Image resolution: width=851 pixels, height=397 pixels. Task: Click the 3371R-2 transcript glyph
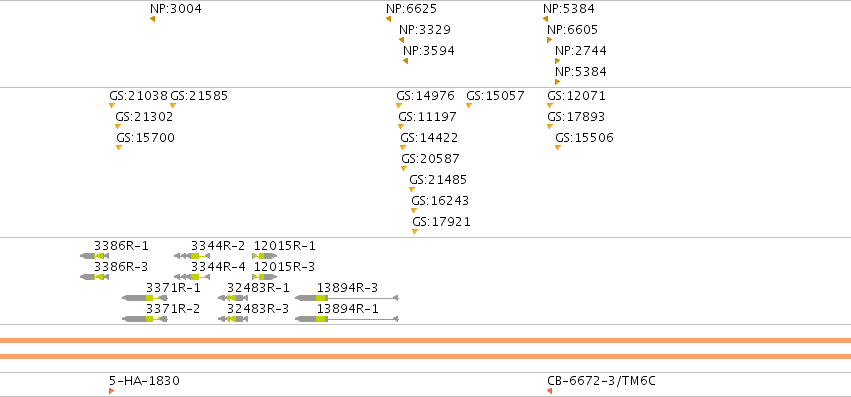145,319
